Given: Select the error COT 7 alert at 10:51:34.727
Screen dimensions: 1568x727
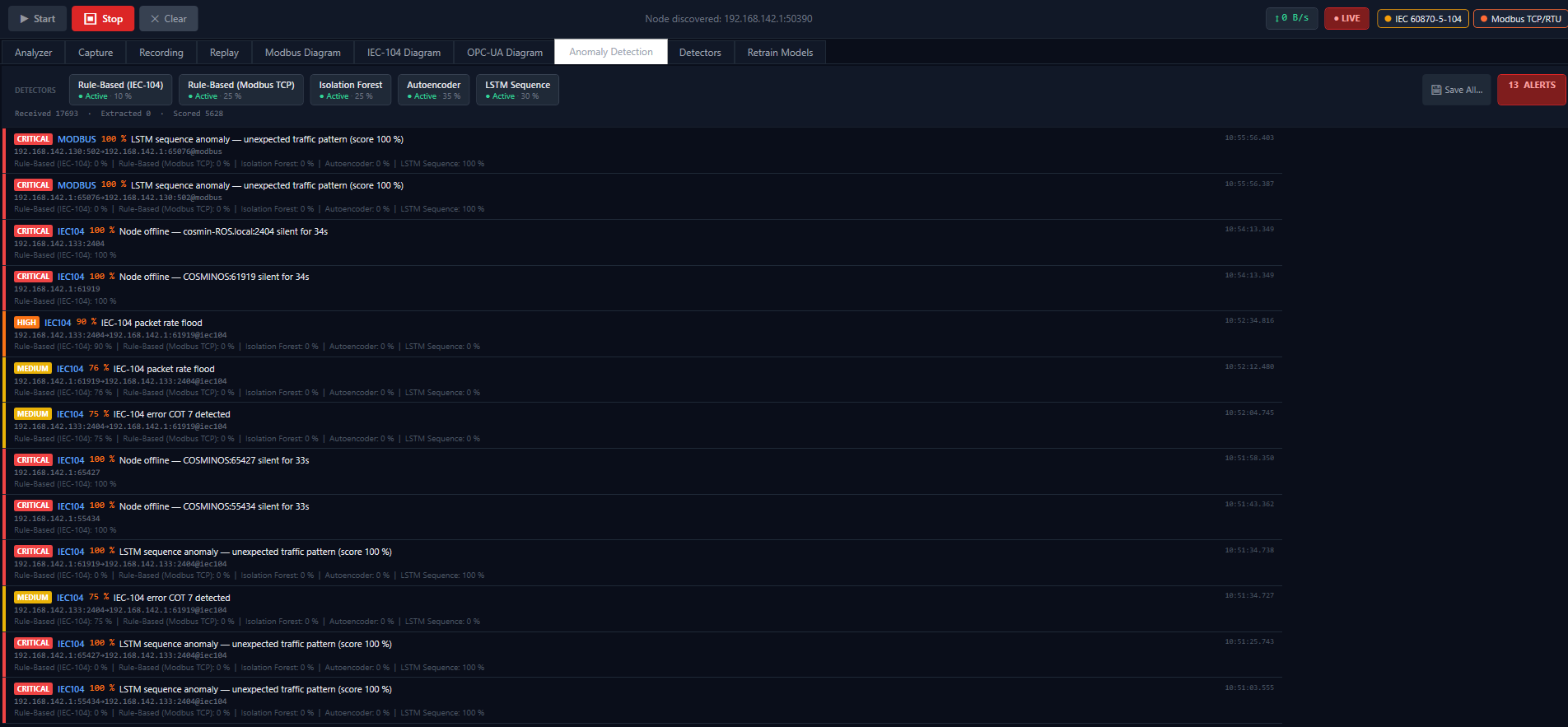Looking at the screenshot, I should pos(642,609).
